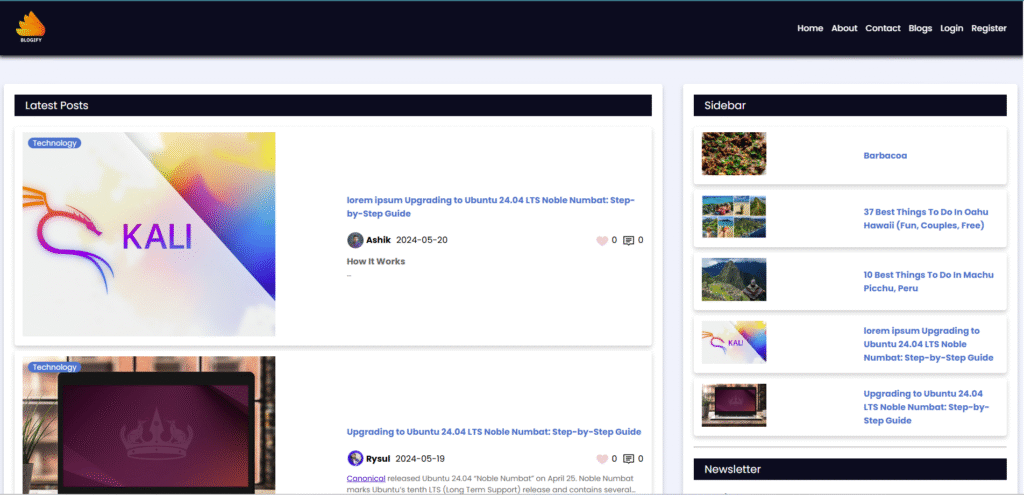Open the About page
The height and width of the screenshot is (495, 1024).
click(x=844, y=28)
